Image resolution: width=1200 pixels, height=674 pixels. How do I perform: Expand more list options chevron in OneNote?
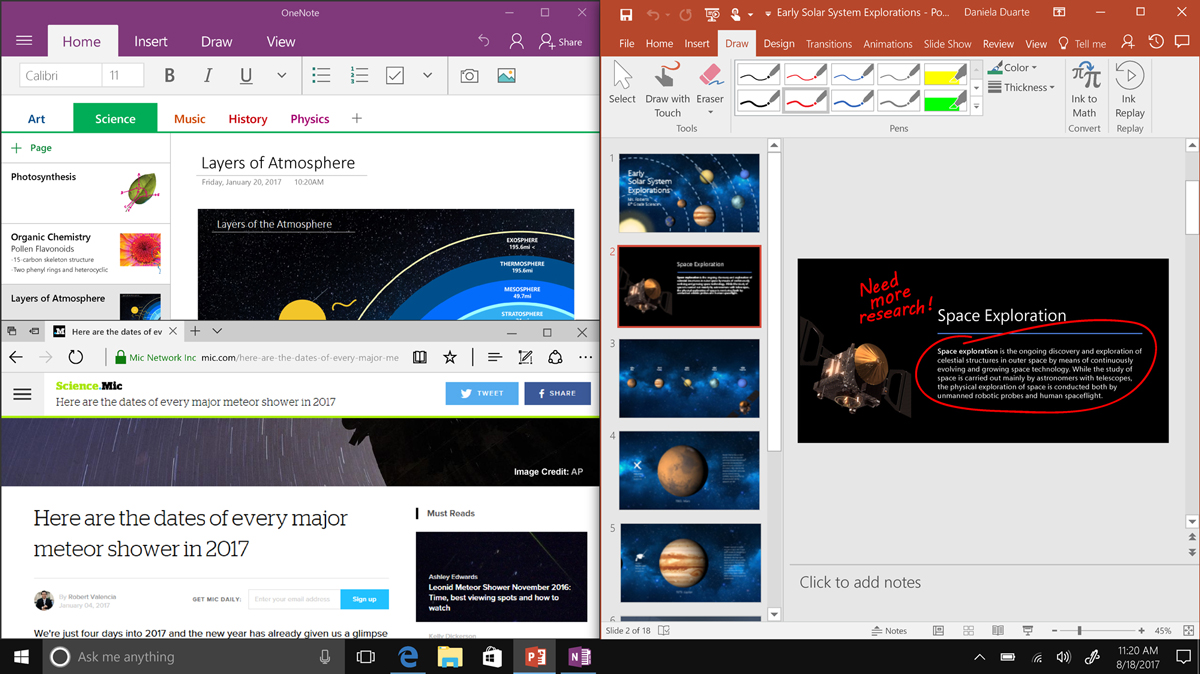tap(427, 76)
